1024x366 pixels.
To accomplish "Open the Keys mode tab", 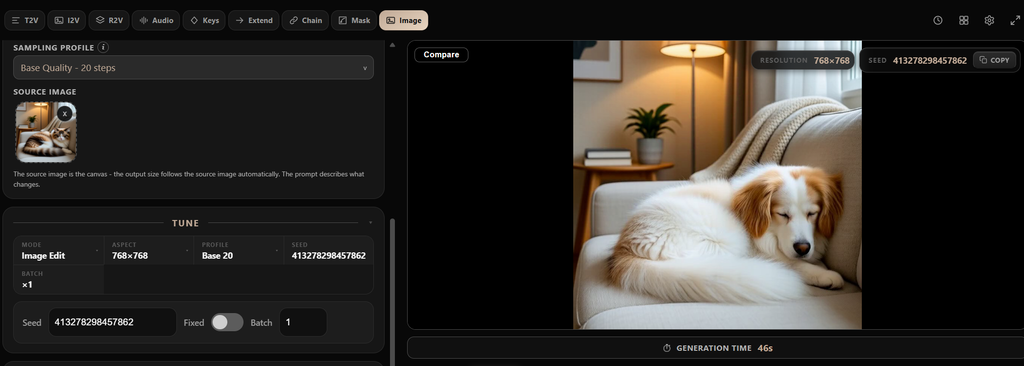I will pyautogui.click(x=204, y=20).
